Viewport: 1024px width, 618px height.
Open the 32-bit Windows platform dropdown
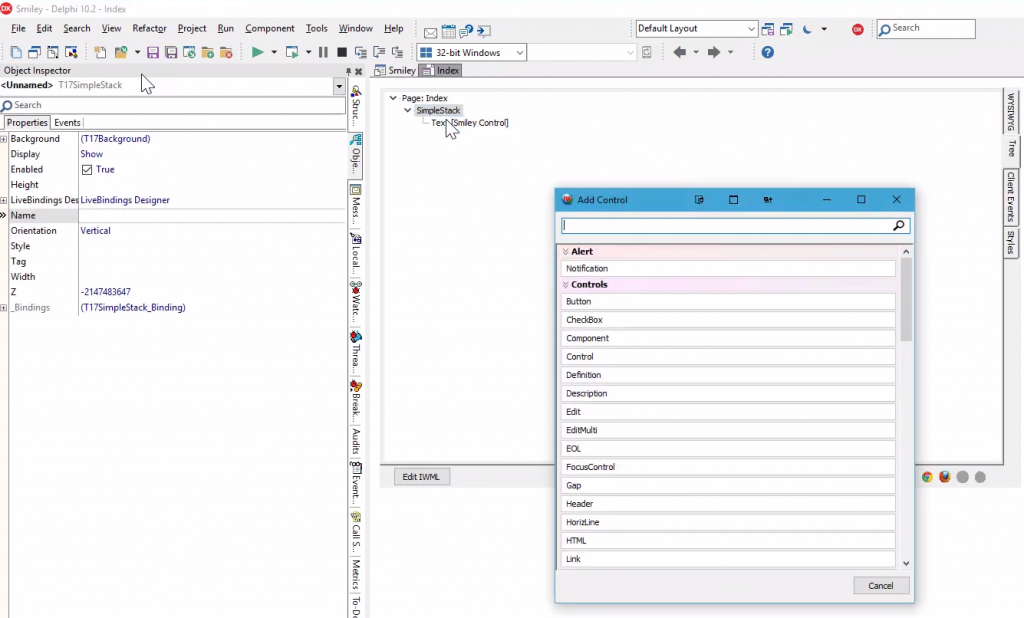point(521,52)
